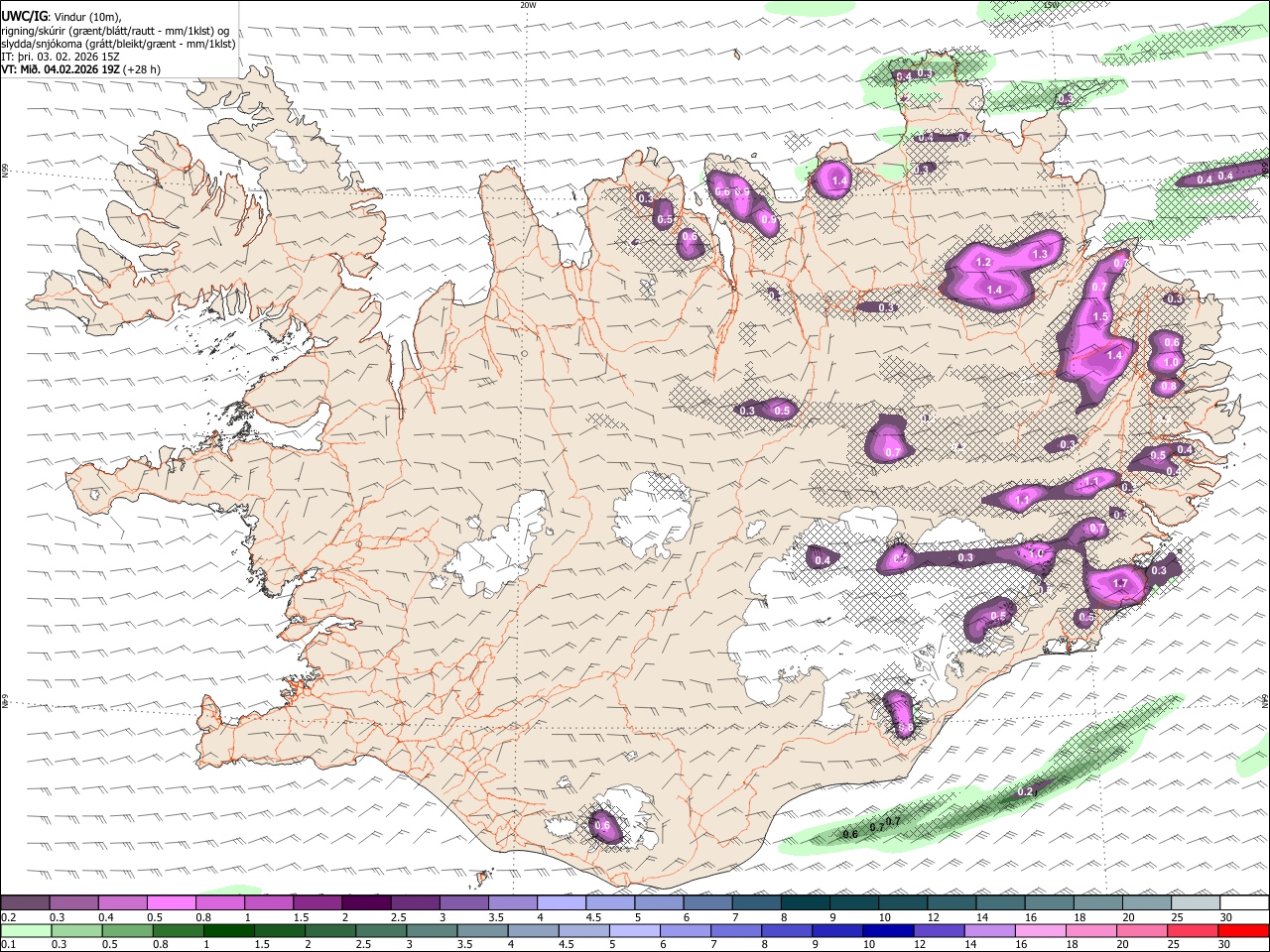Select the white 30 swatch in upper legend row
This screenshot has width=1270, height=952.
(x=1244, y=903)
